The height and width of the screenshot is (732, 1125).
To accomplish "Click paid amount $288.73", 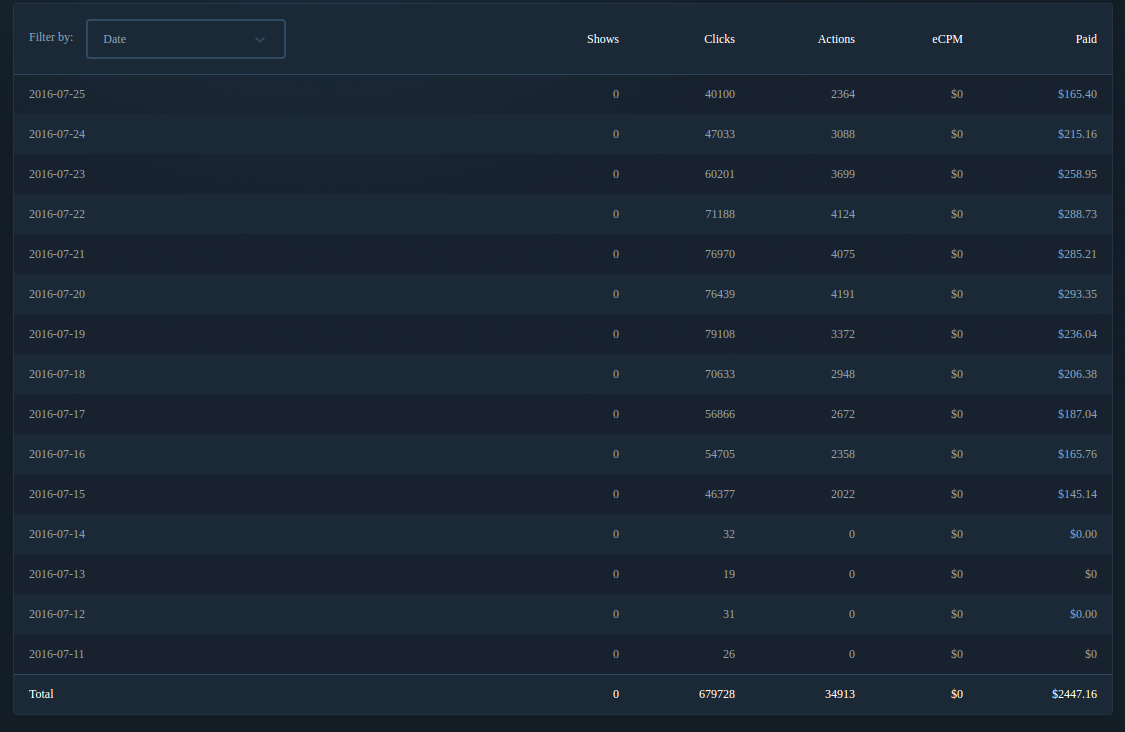I will click(1077, 214).
